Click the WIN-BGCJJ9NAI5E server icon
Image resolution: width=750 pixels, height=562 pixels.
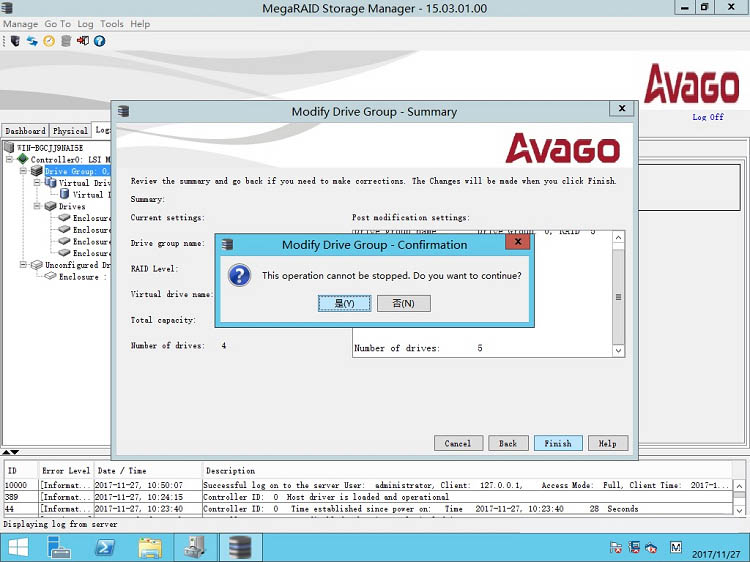coord(9,147)
